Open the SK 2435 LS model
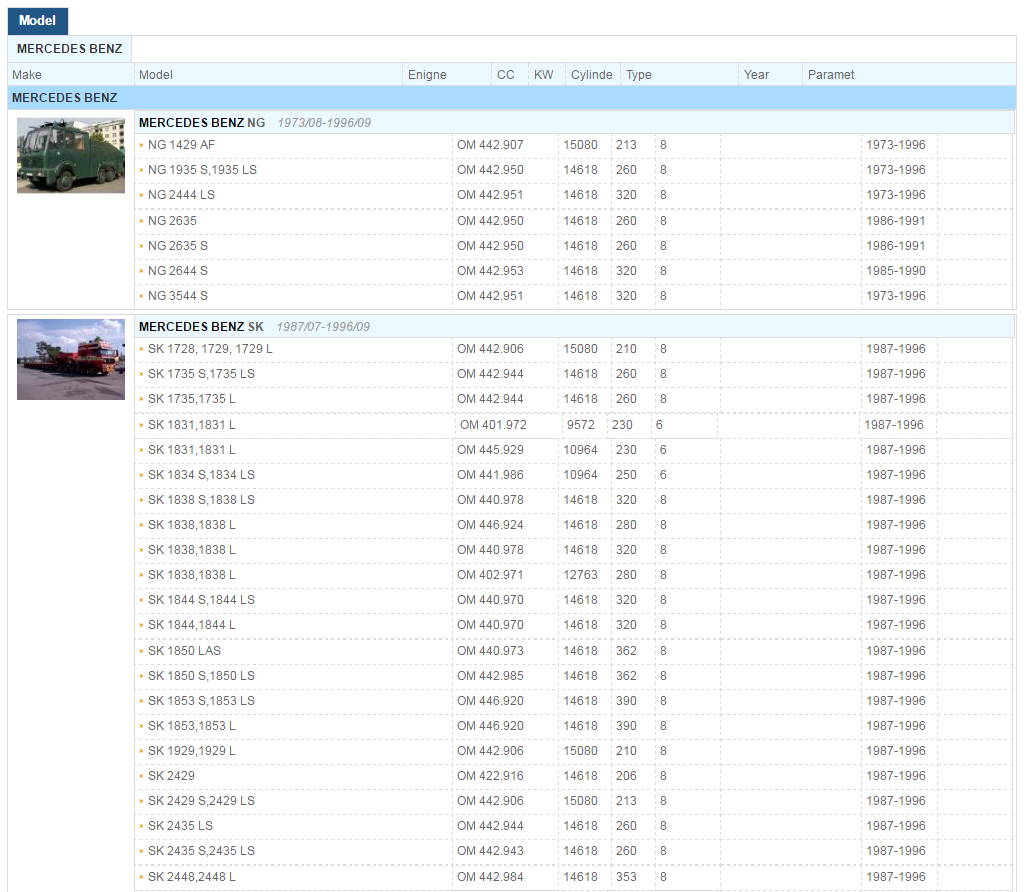1028x892 pixels. click(x=180, y=826)
